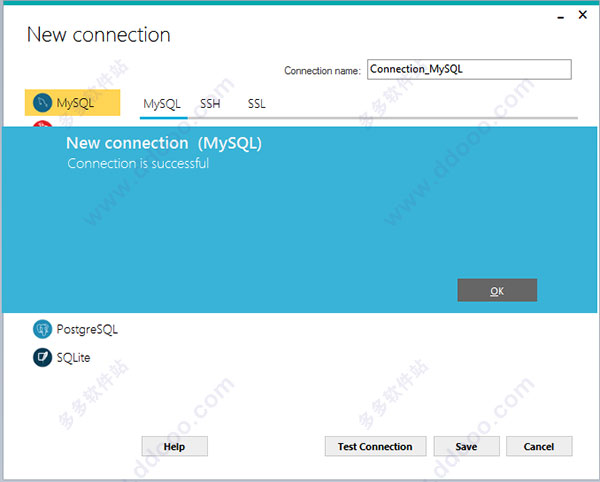Viewport: 600px width, 482px height.
Task: Select SQLite in the database type list
Action: [62, 357]
